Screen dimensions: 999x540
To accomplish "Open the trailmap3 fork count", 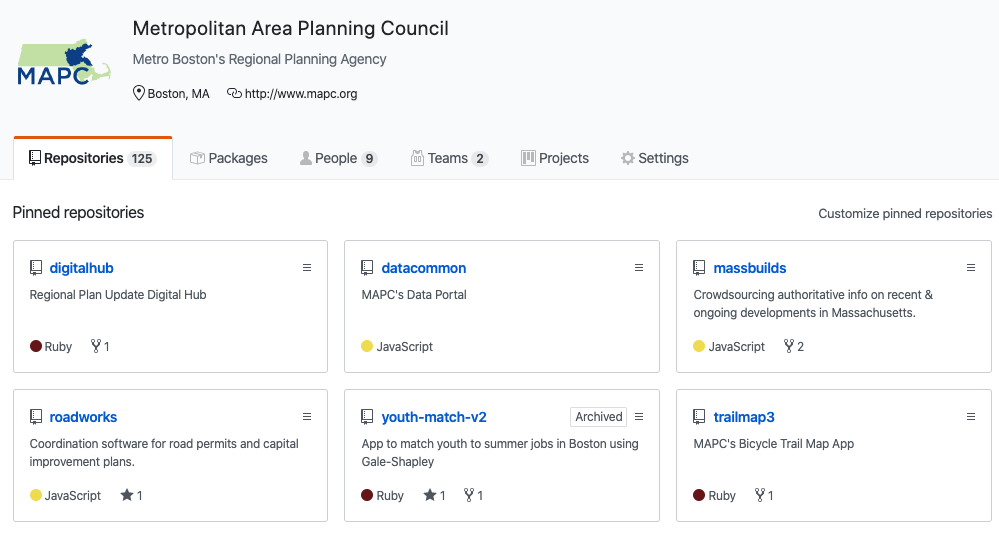I will [764, 495].
